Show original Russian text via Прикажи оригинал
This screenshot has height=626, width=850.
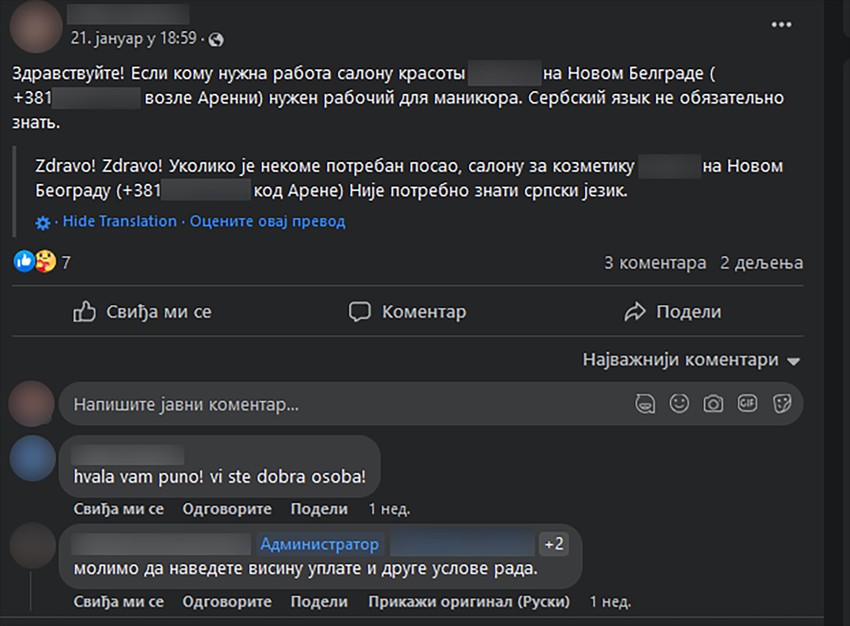point(469,602)
